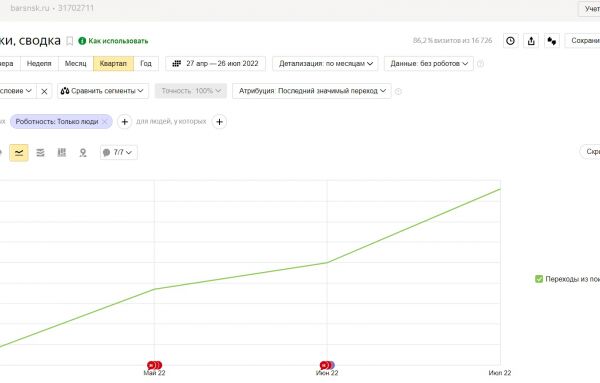Select the 'Неделя' period tab
The image size is (600, 383).
(x=39, y=64)
